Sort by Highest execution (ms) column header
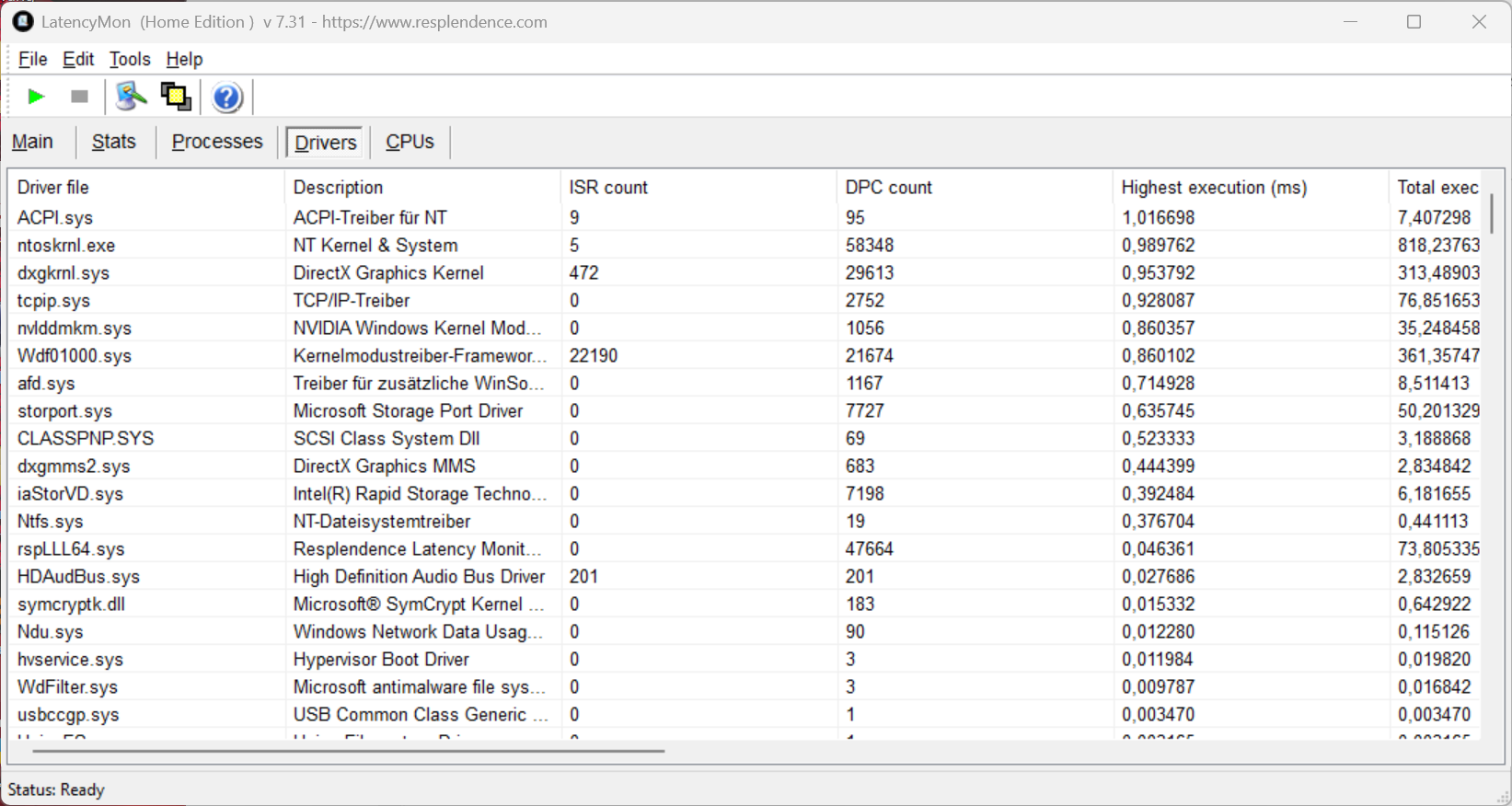The image size is (1512, 806). point(1214,188)
